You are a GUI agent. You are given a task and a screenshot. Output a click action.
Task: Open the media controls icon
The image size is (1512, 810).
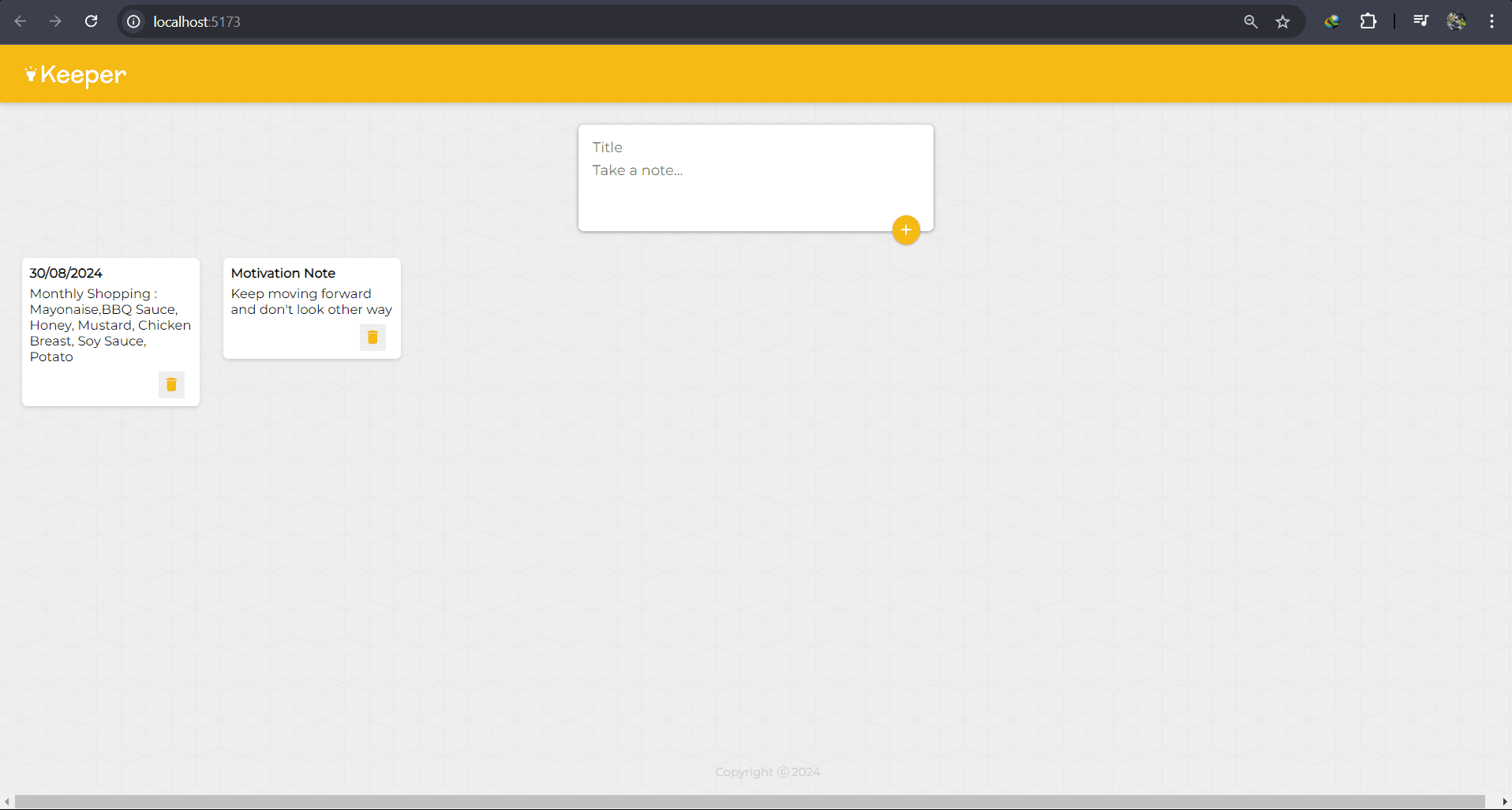[x=1420, y=21]
